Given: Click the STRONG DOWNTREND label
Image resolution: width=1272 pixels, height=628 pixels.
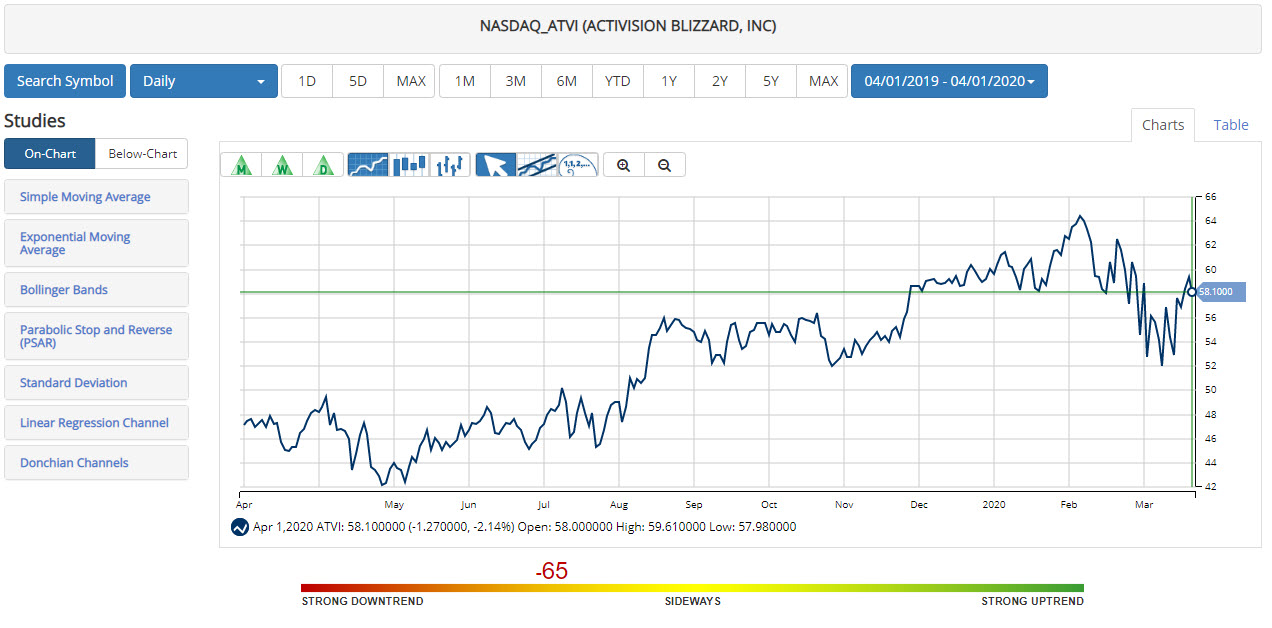Looking at the screenshot, I should coord(362,601).
